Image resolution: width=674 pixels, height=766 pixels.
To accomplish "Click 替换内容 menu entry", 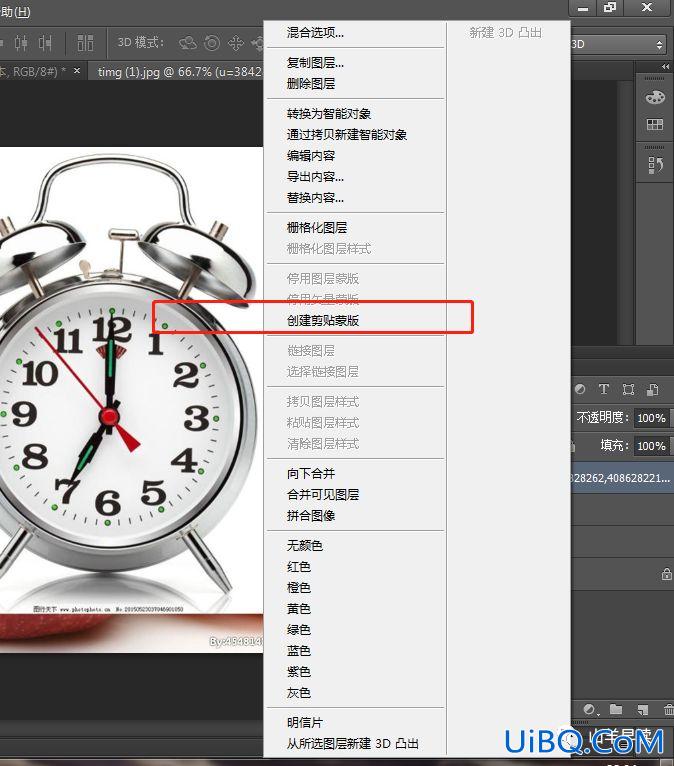I will tap(355, 198).
